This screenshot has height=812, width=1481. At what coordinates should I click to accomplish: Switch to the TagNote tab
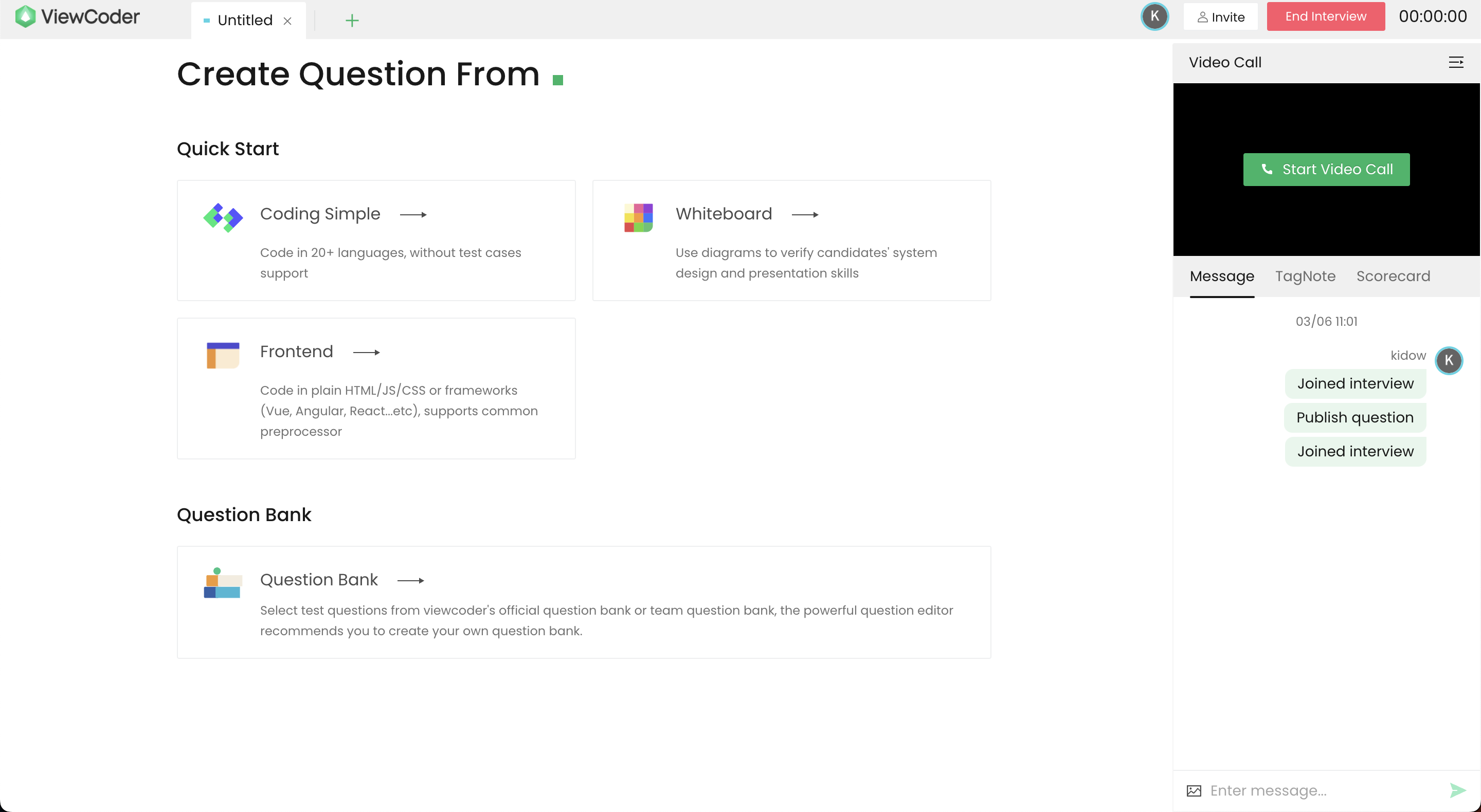tap(1305, 276)
